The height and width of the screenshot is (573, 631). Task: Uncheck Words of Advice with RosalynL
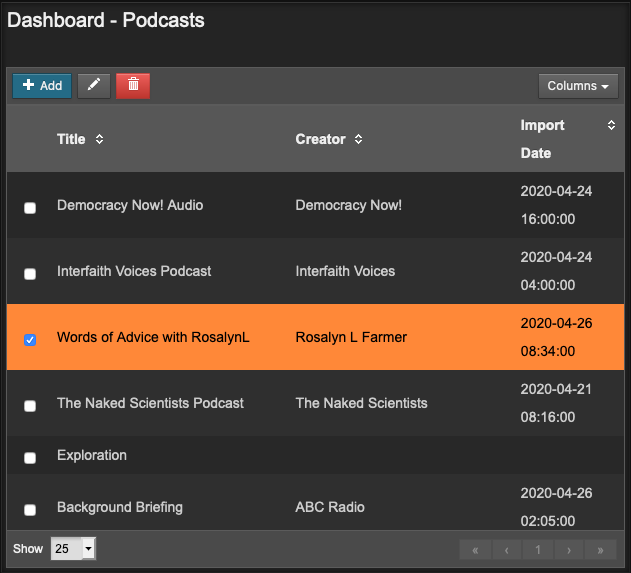30,339
